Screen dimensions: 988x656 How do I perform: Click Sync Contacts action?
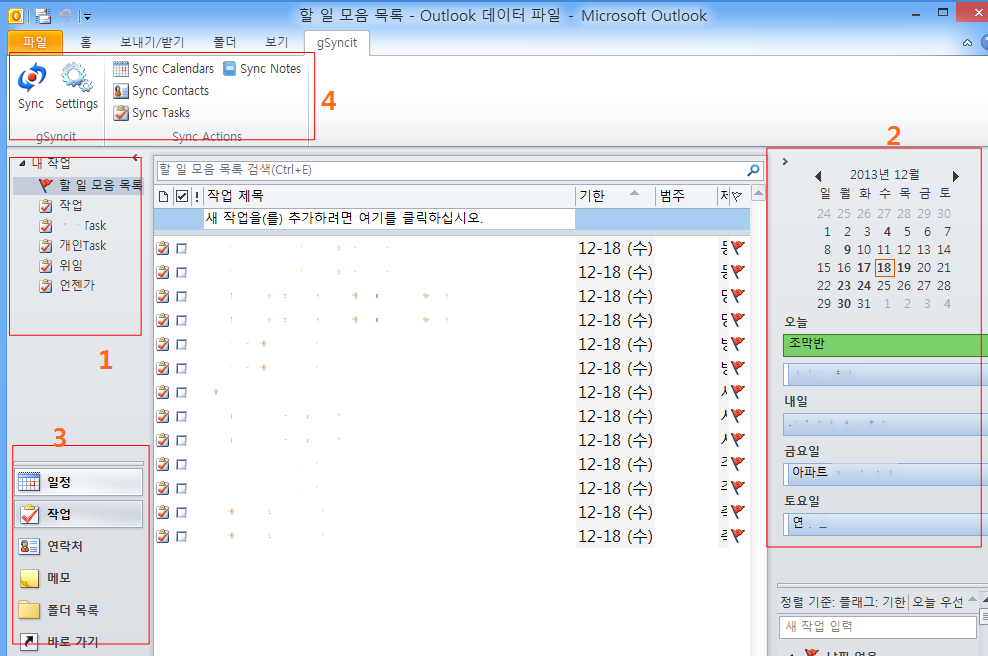click(161, 91)
